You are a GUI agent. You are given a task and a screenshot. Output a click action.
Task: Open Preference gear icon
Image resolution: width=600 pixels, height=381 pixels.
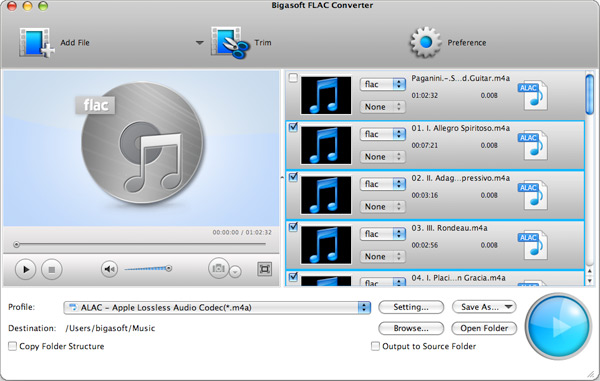tap(426, 42)
